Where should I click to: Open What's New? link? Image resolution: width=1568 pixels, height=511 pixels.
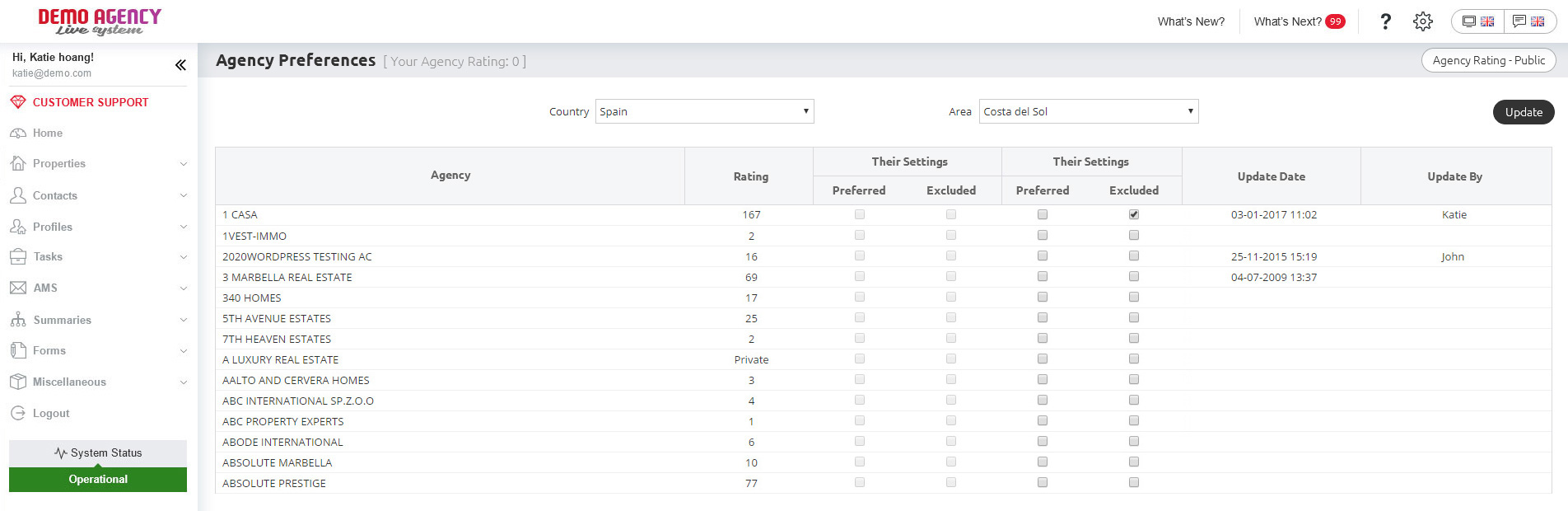1191,21
